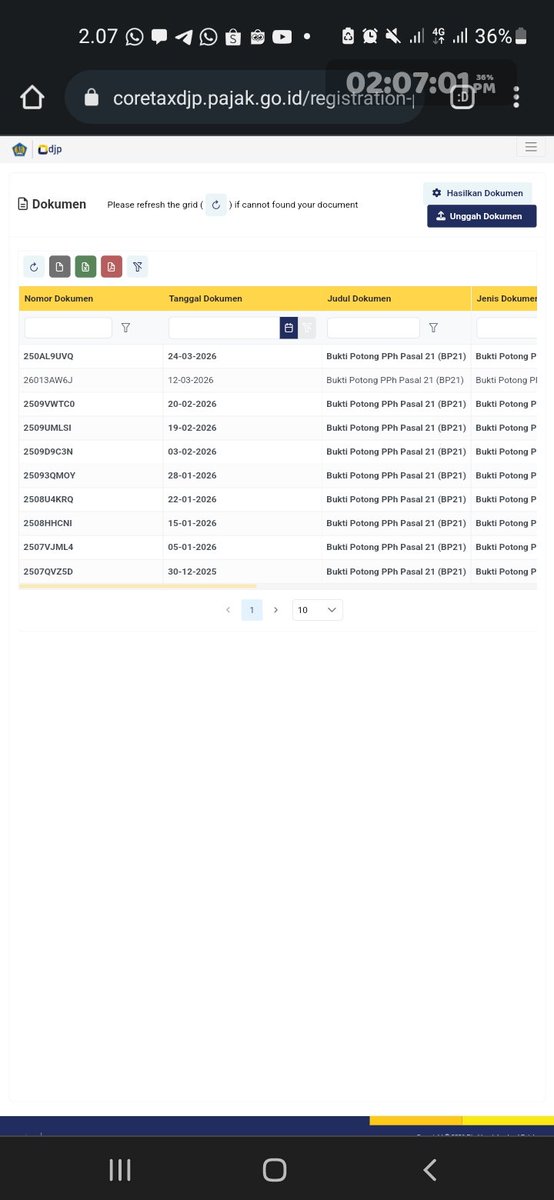Open the filter menu for Judul Dokumen
554x1200 pixels.
[x=433, y=328]
